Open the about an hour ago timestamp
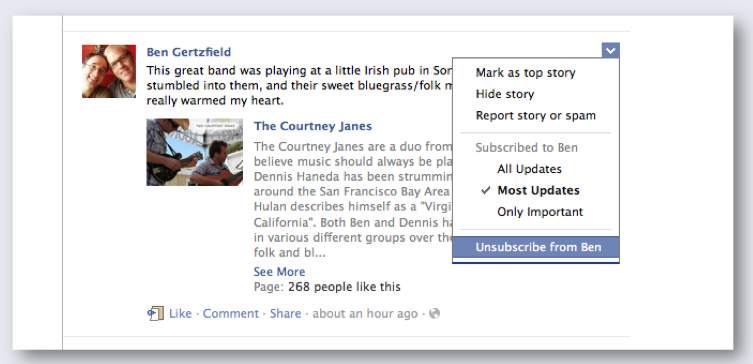The image size is (753, 364). click(365, 314)
